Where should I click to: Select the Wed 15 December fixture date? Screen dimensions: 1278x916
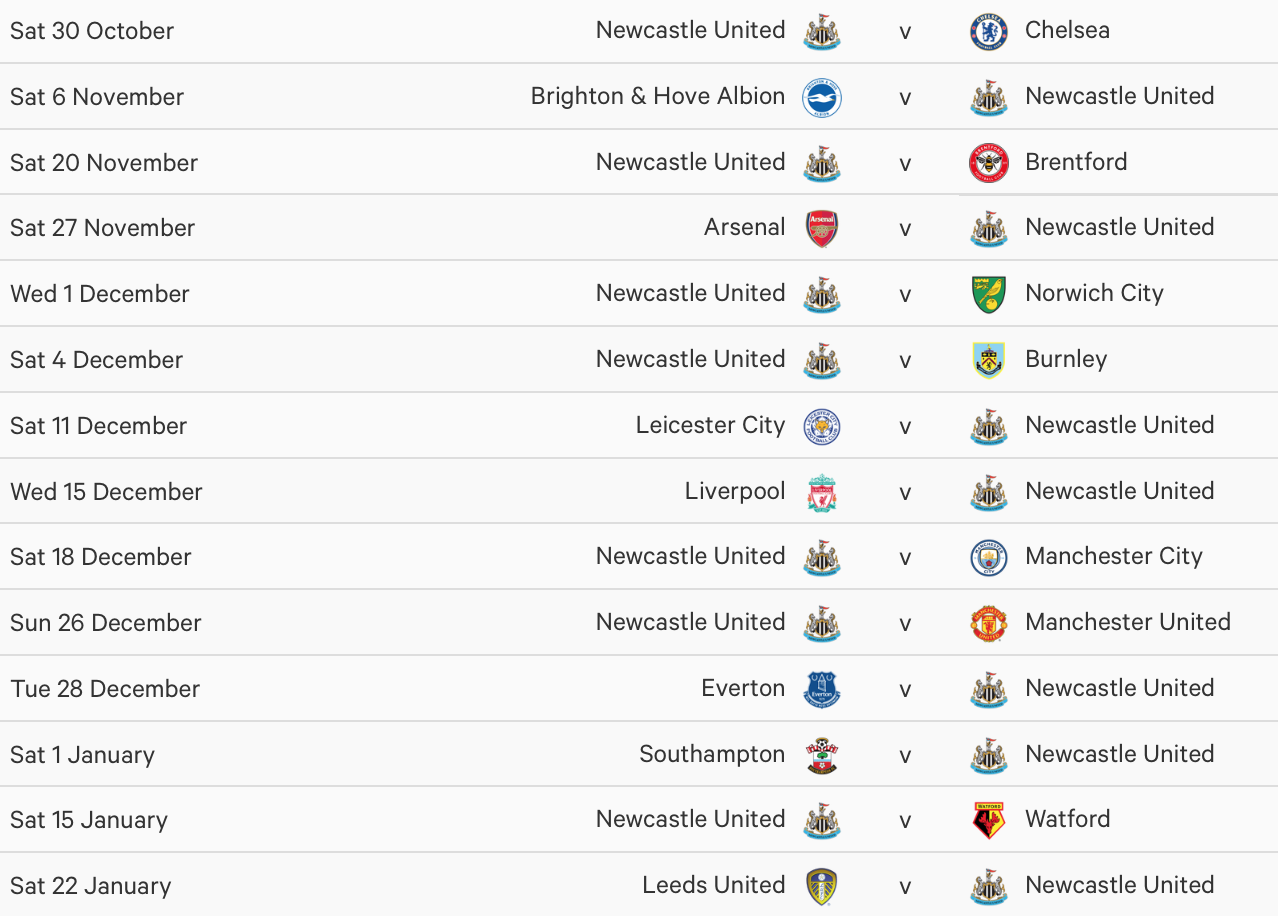tap(106, 492)
